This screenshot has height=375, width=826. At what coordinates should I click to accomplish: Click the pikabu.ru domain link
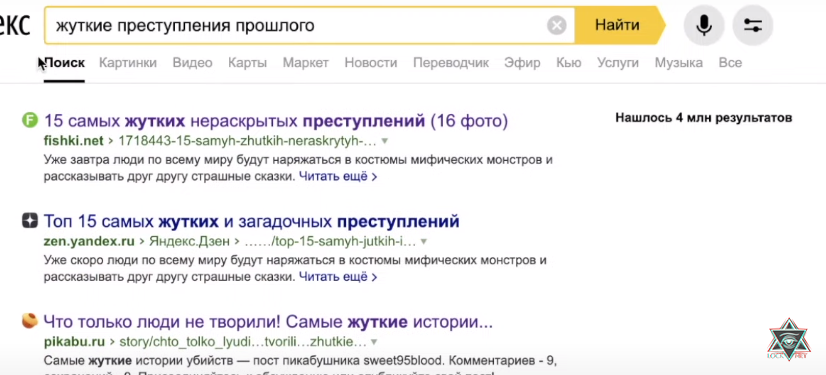[x=74, y=341]
